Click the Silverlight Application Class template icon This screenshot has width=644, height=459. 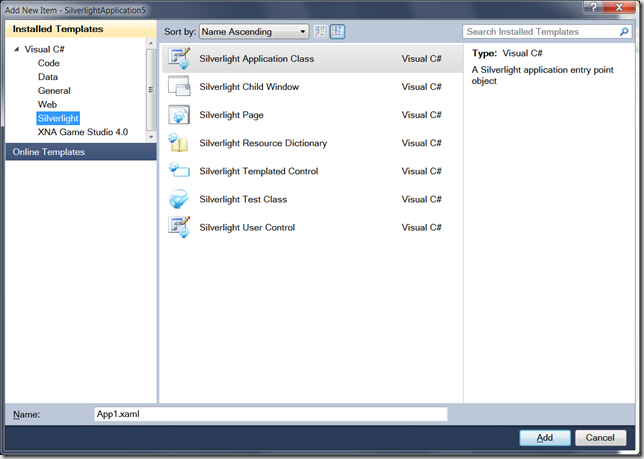pos(179,58)
